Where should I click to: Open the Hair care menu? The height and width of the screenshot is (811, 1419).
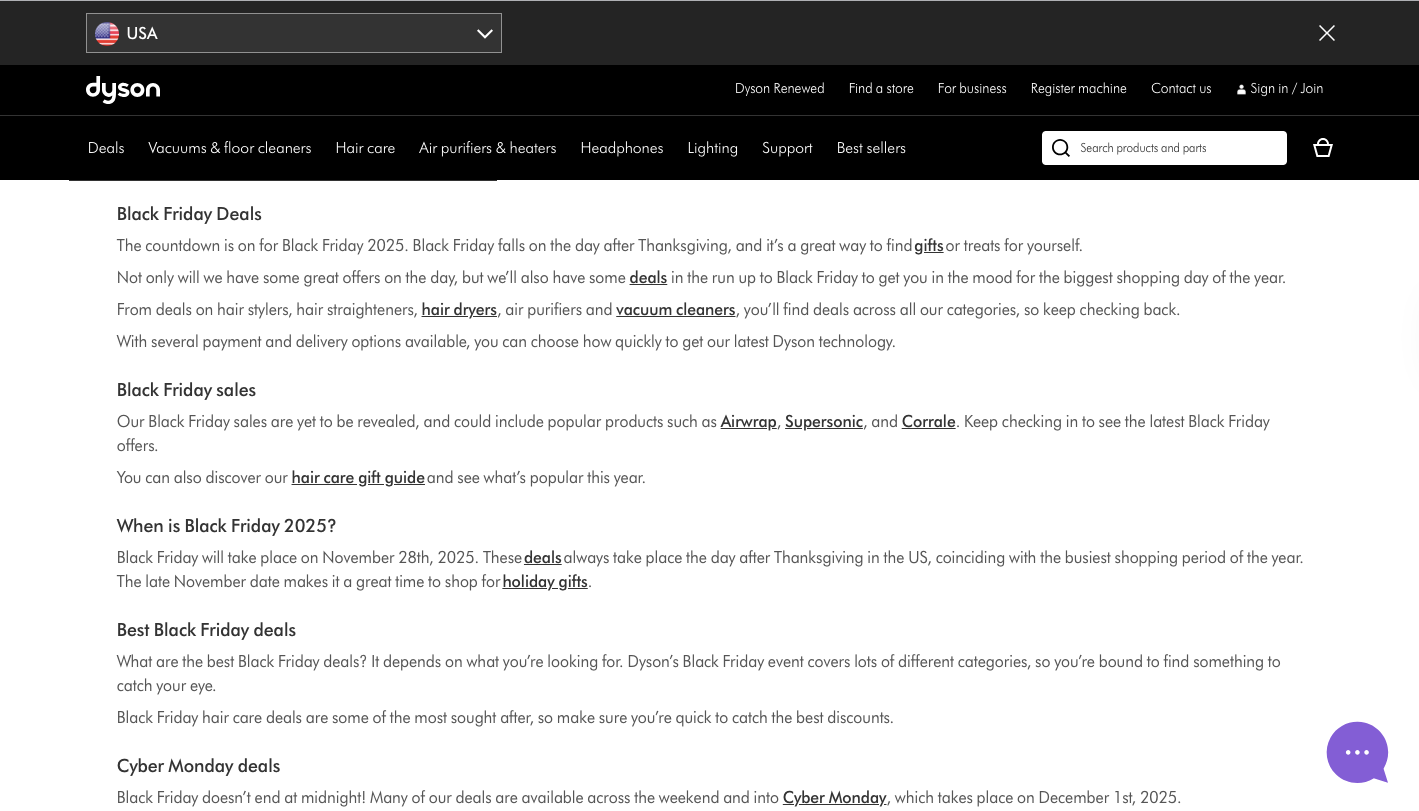(x=365, y=148)
